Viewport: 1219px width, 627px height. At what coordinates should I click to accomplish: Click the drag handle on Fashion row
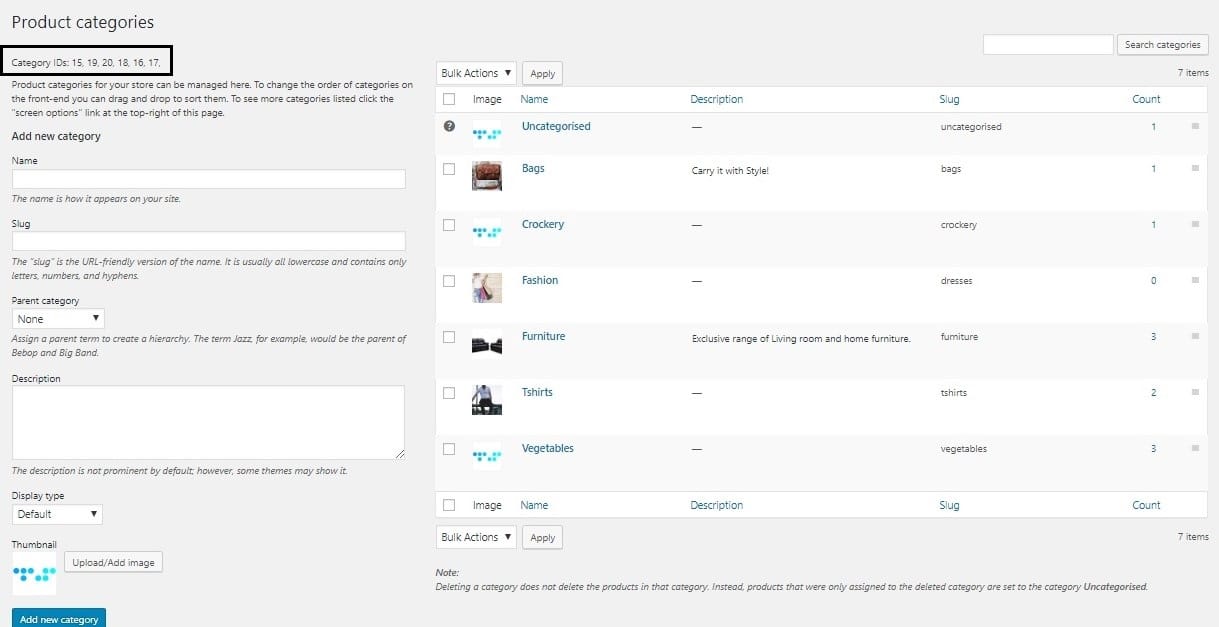[1195, 281]
